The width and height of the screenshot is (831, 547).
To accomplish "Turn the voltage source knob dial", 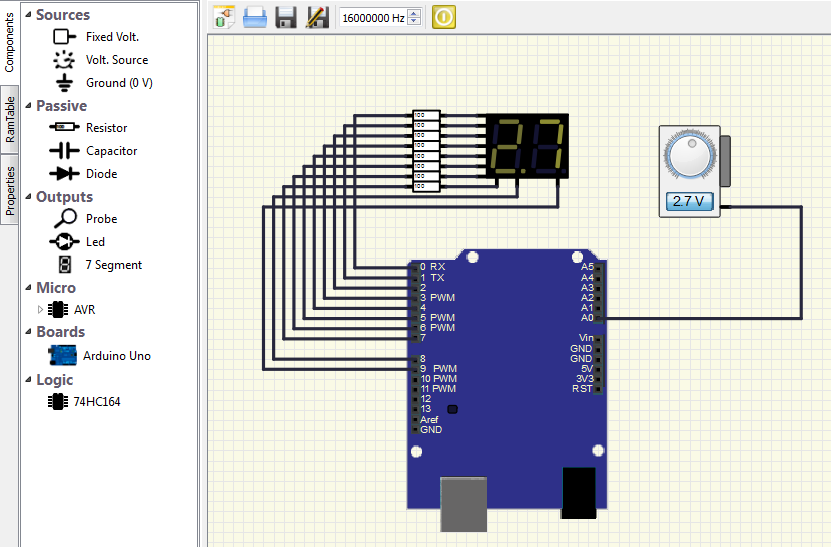I will [x=689, y=157].
